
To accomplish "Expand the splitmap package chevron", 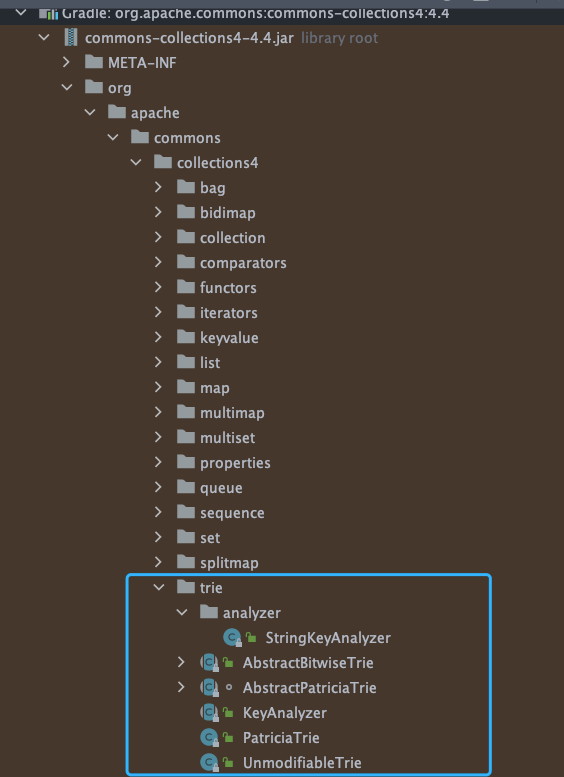I will (x=158, y=562).
